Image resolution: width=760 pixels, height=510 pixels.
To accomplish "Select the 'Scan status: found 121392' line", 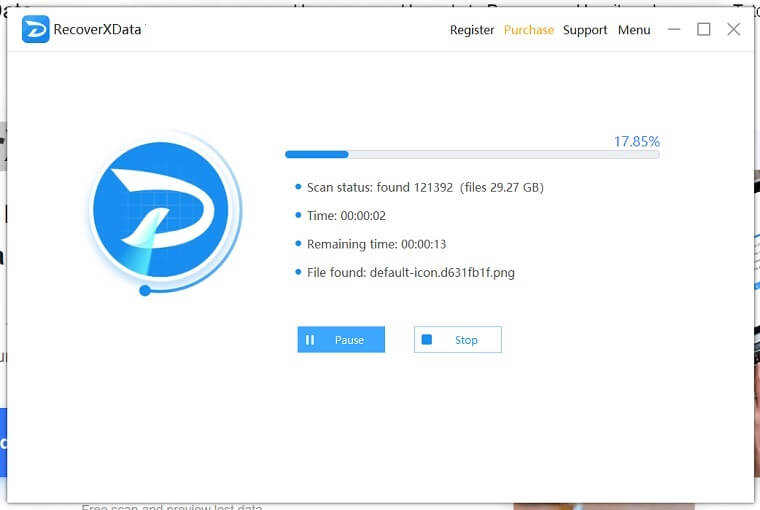I will pos(425,187).
